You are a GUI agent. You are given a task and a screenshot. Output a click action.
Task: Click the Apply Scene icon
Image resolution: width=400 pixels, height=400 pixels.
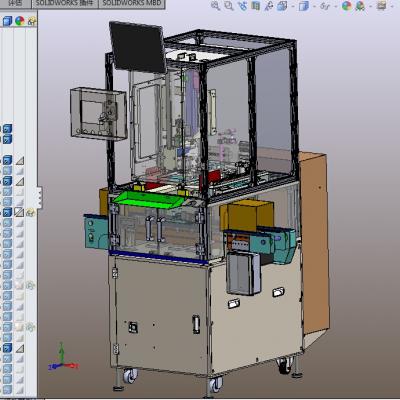(x=360, y=6)
